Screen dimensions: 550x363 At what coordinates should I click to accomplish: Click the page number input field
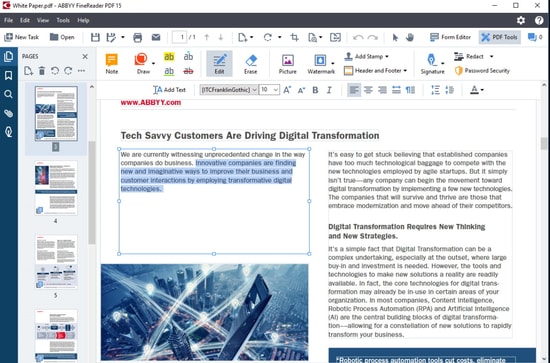pos(180,37)
